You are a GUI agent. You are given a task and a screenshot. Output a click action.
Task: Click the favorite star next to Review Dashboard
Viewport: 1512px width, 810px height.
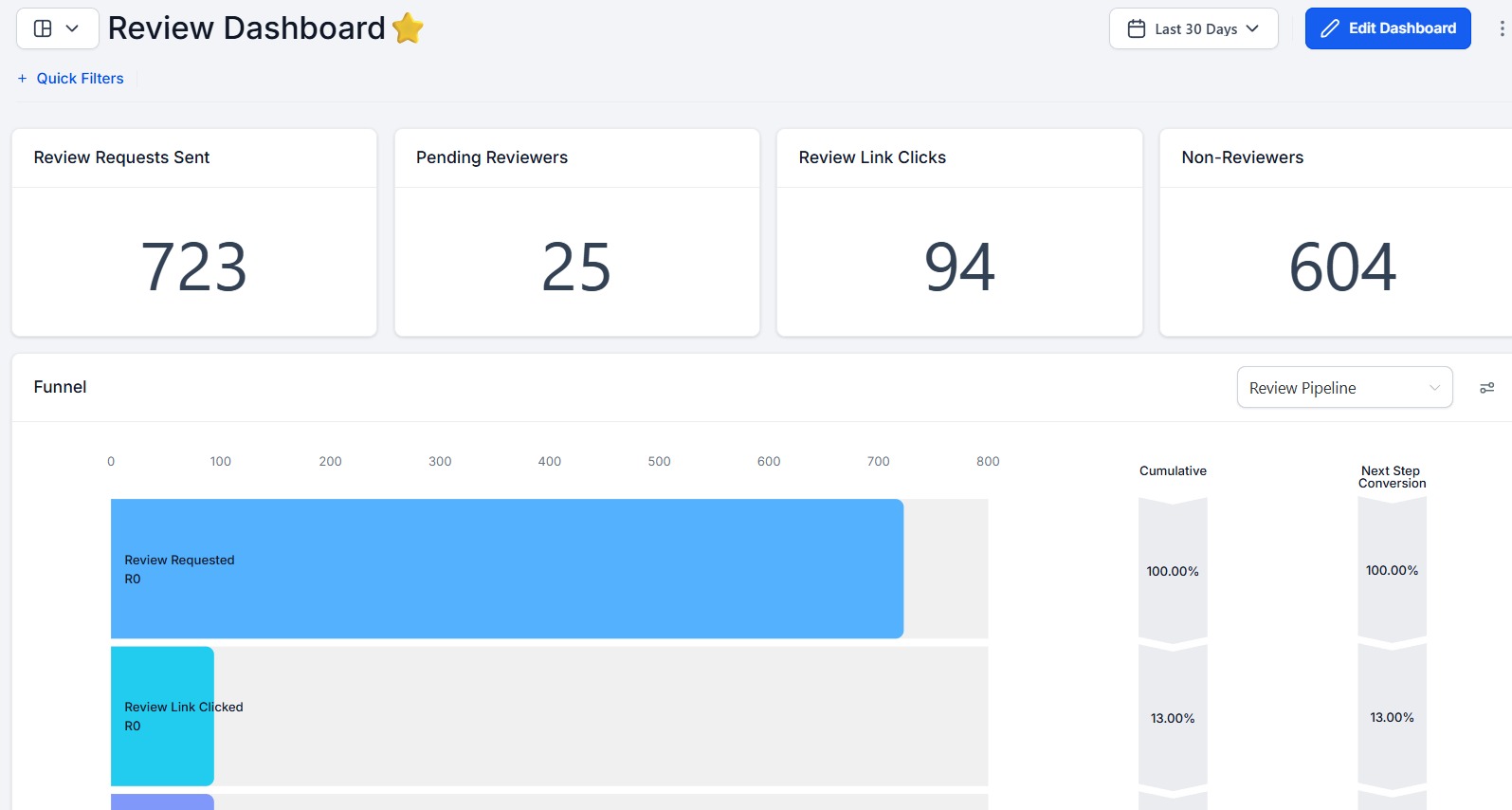tap(408, 28)
